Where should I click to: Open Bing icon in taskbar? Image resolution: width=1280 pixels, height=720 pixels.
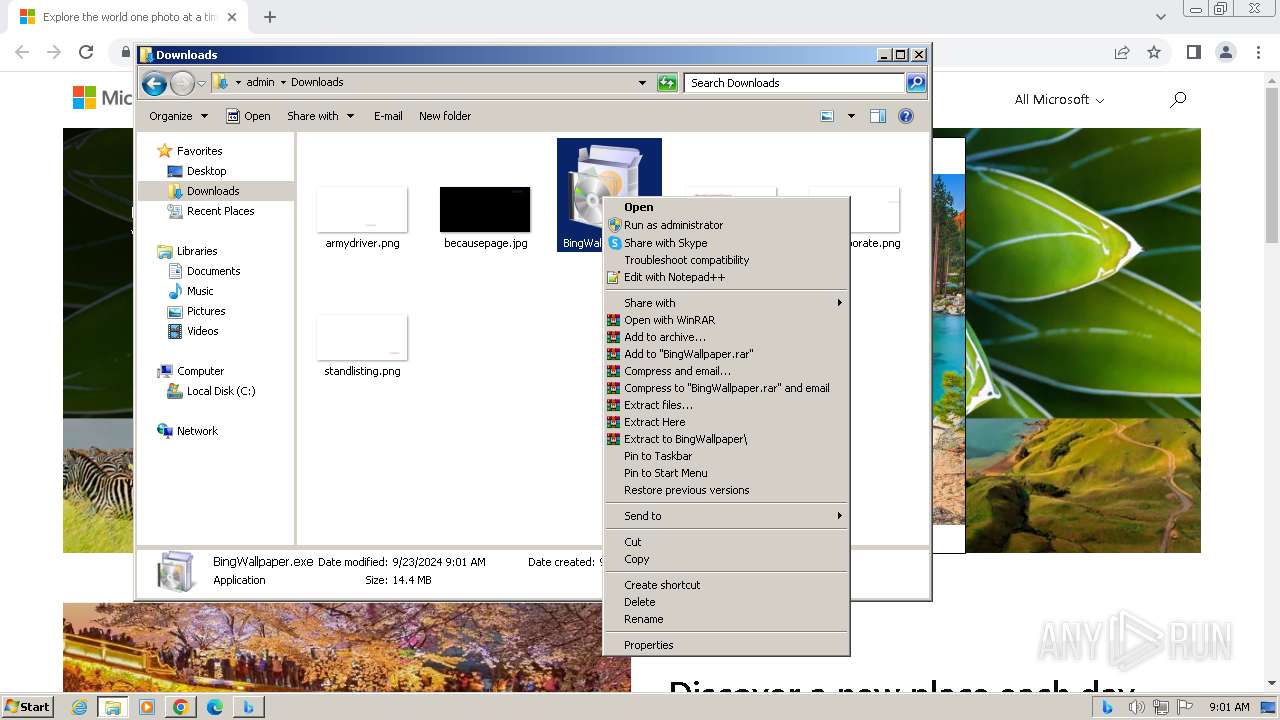coord(248,707)
